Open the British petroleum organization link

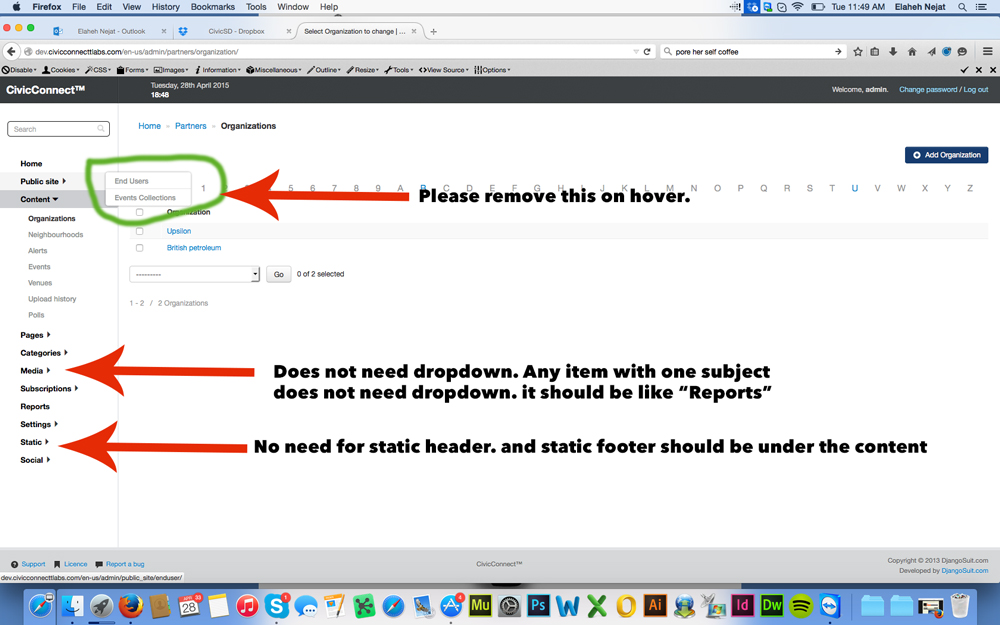pos(194,247)
